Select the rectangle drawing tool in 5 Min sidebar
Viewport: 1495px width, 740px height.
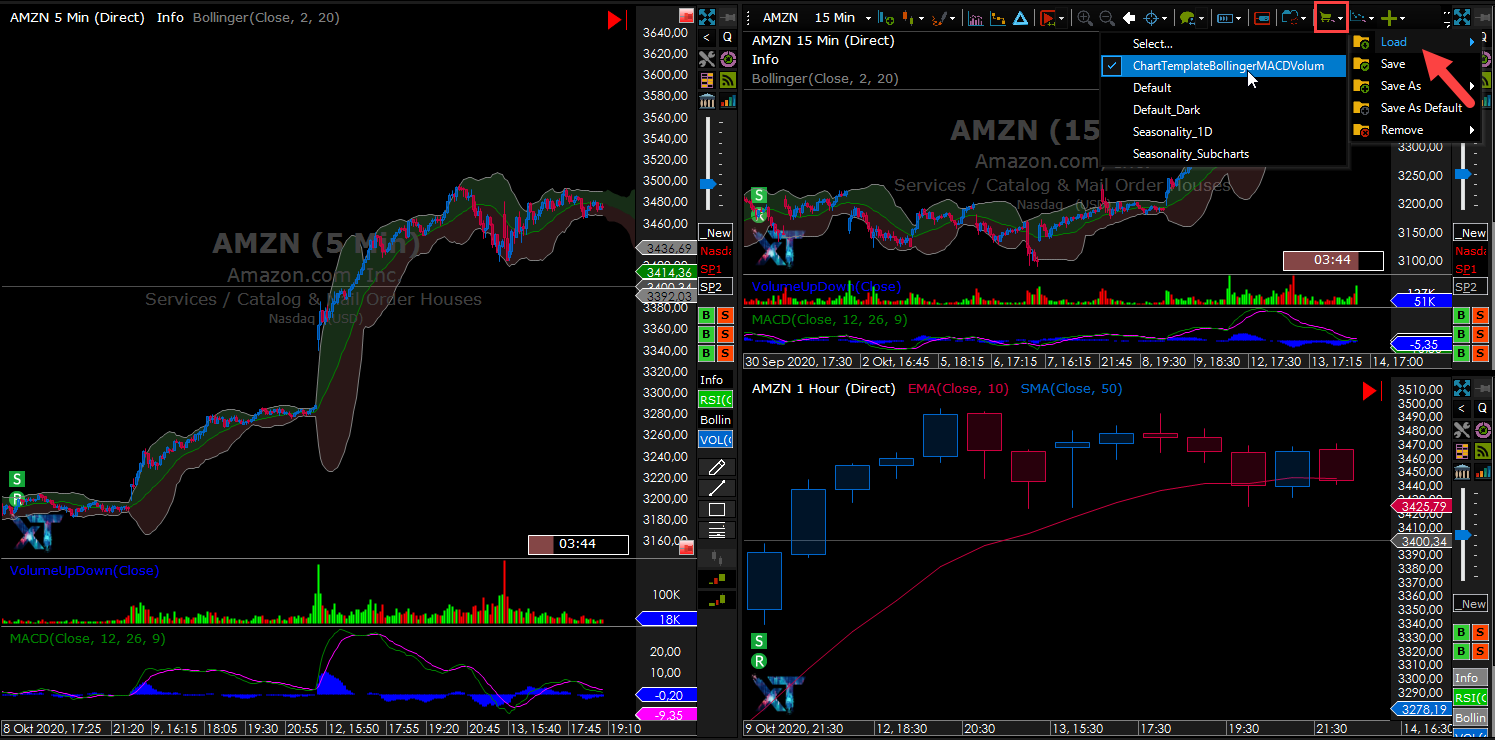[x=716, y=509]
